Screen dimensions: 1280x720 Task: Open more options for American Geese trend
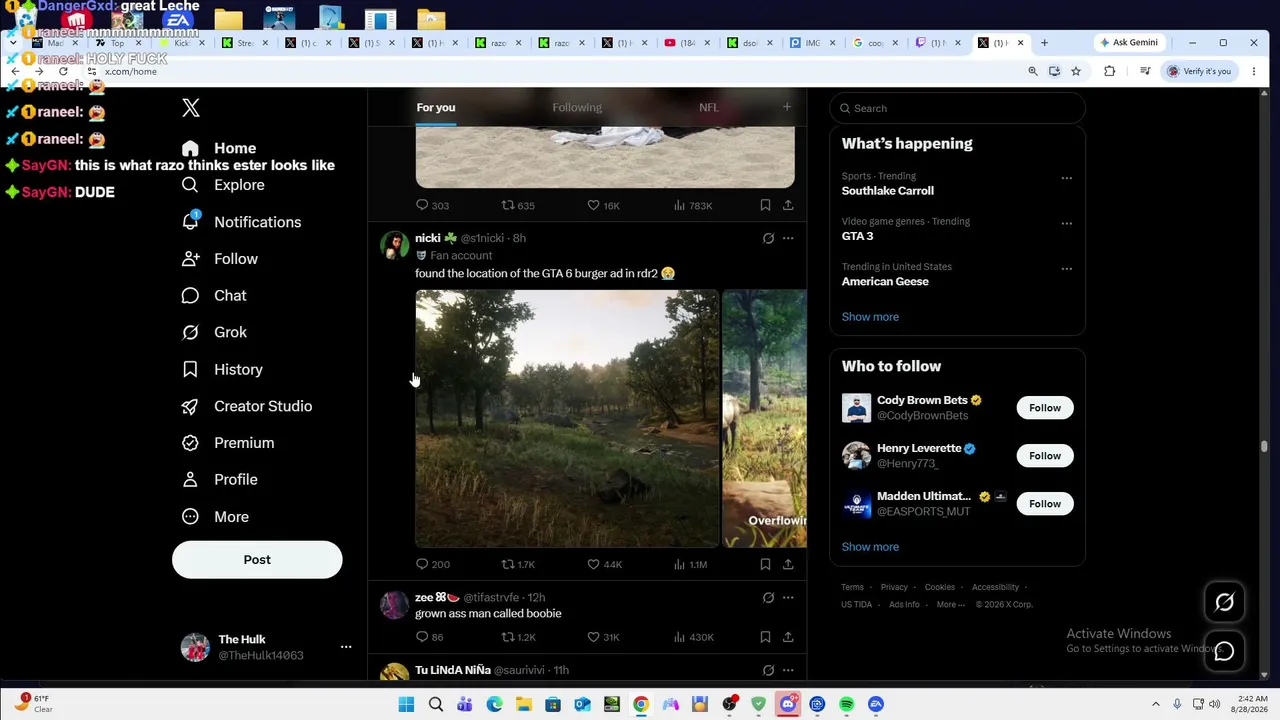[x=1066, y=268]
